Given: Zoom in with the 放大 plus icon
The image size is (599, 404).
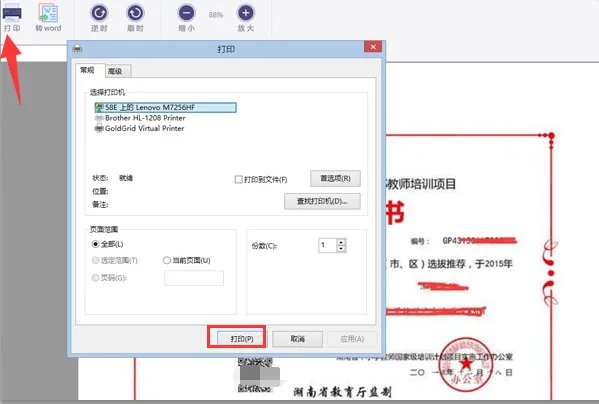Looking at the screenshot, I should tap(246, 13).
